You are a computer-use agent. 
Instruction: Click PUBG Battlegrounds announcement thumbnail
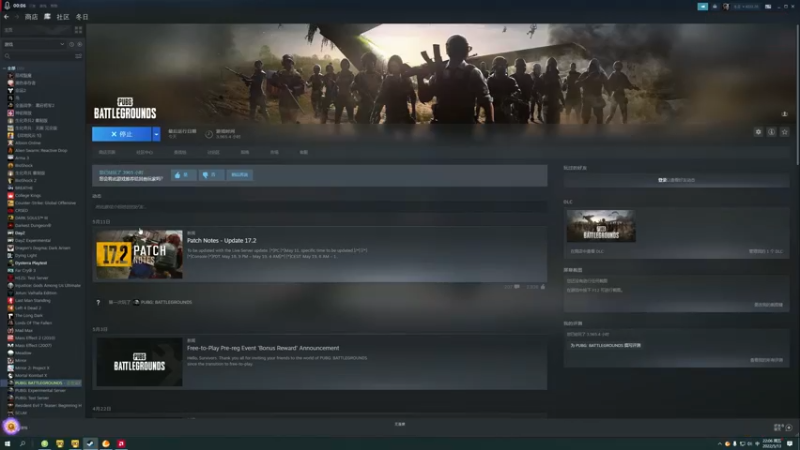click(x=139, y=362)
